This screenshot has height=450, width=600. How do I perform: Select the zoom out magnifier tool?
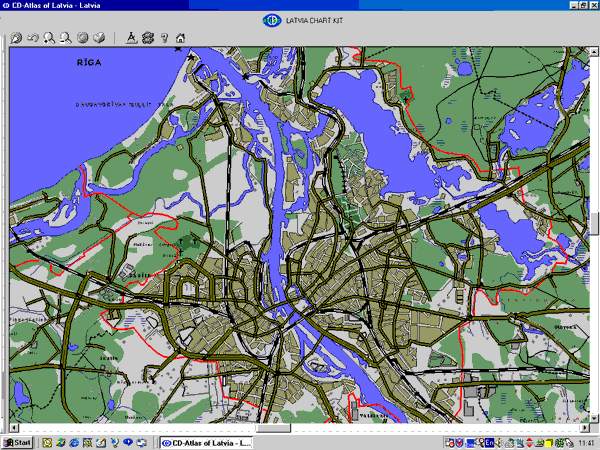[66, 38]
